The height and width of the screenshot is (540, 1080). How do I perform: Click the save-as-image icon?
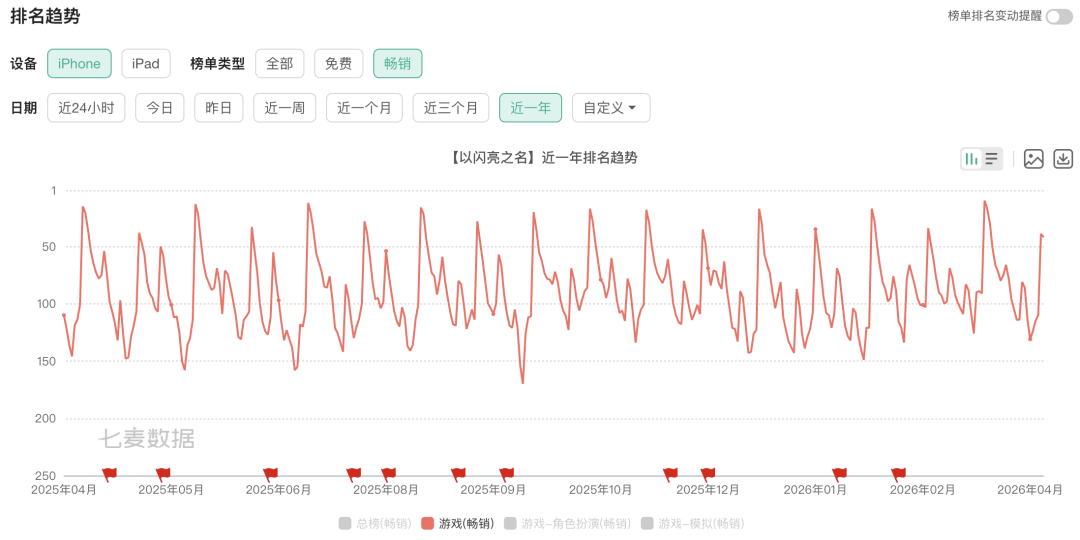point(1034,159)
